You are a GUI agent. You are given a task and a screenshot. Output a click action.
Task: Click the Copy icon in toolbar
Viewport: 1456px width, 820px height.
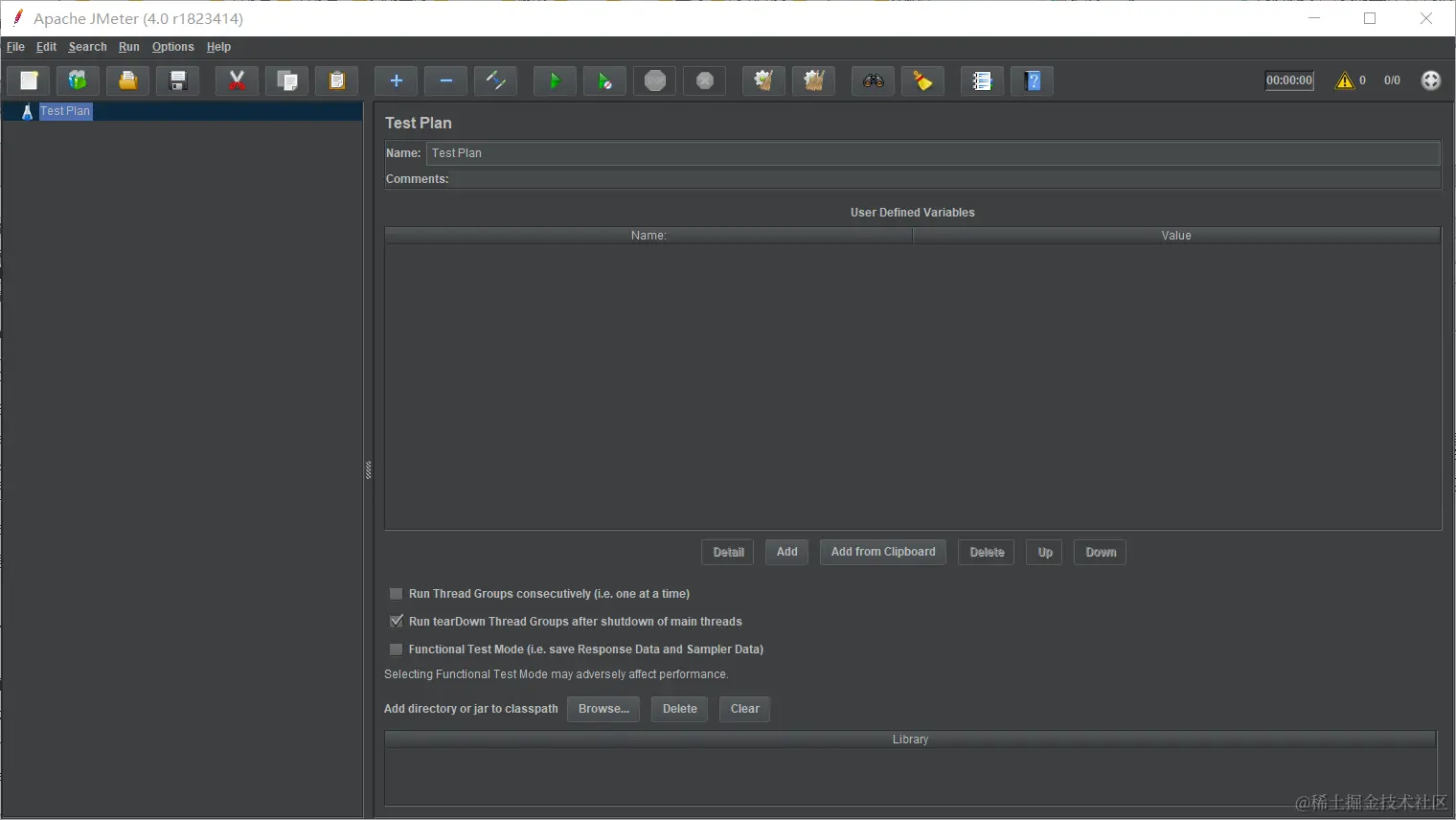click(x=286, y=81)
